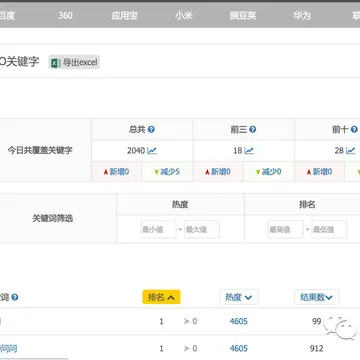This screenshot has height=360, width=360.
Task: Click the Excel icon in export button
Action: click(56, 62)
